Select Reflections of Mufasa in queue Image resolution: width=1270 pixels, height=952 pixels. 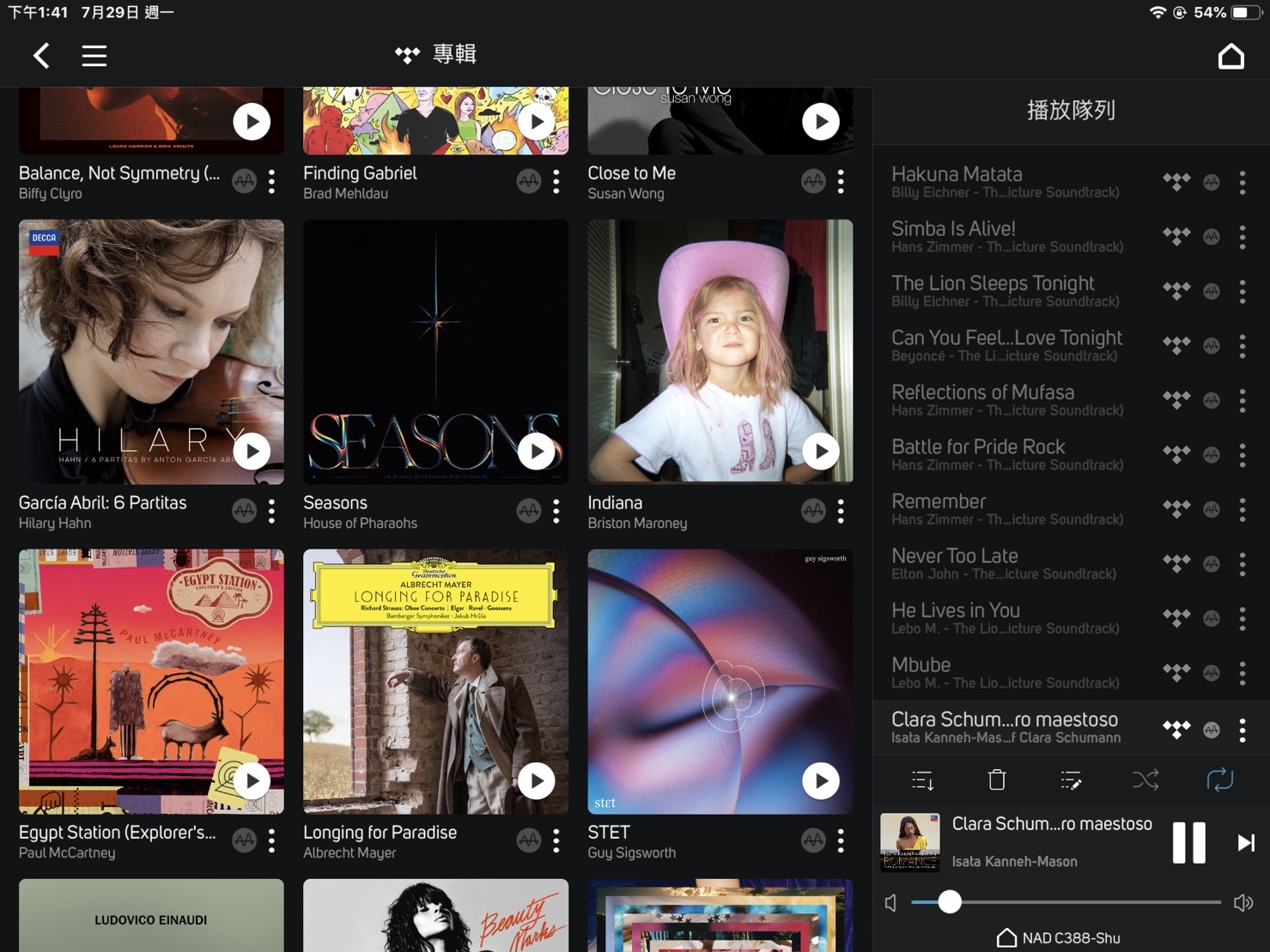point(1071,400)
